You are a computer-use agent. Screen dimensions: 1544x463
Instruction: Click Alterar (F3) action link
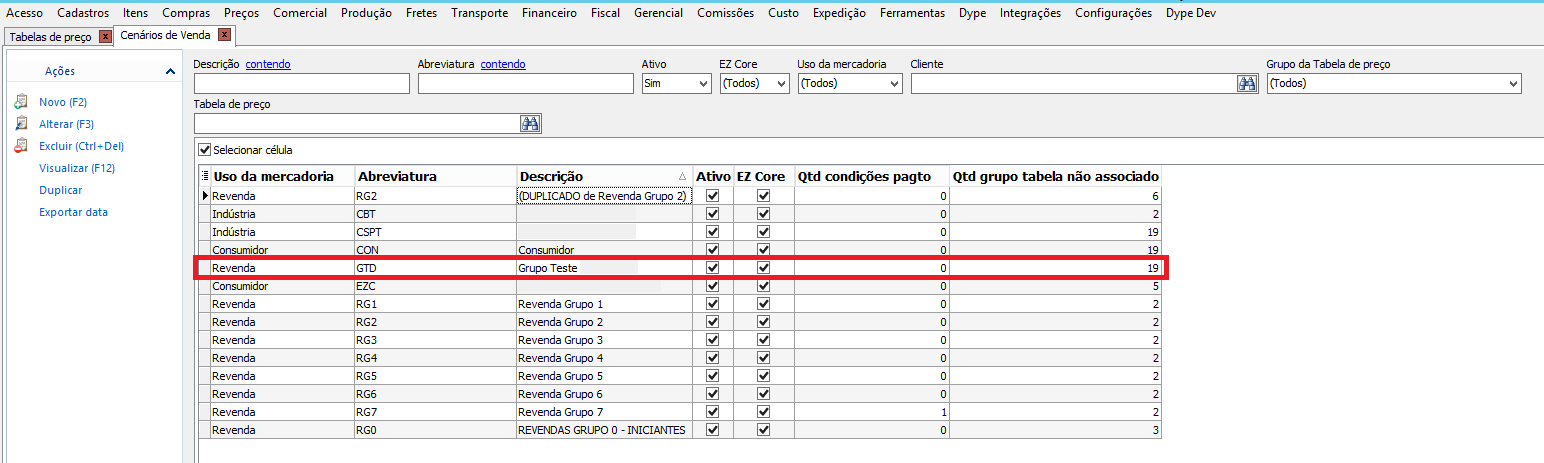coord(66,124)
